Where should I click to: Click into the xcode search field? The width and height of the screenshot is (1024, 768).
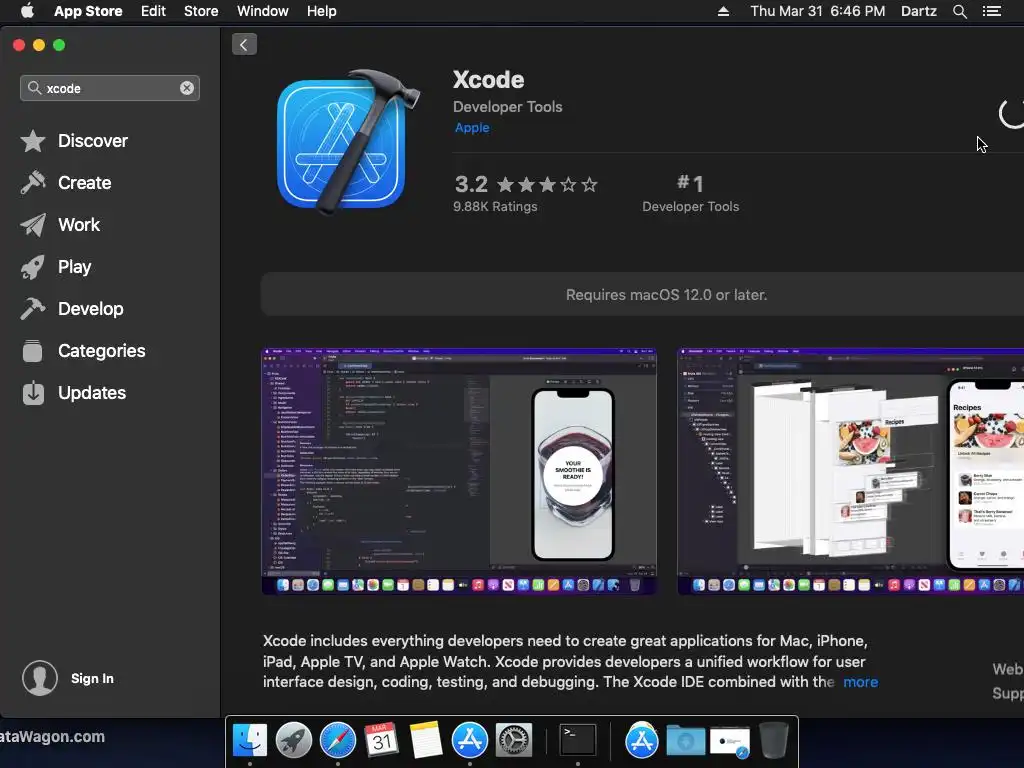click(110, 88)
